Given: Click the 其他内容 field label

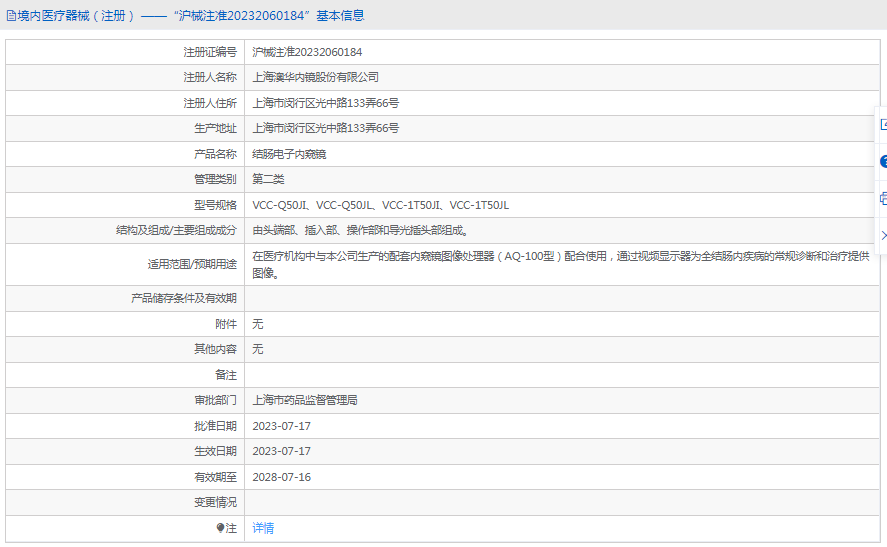Looking at the screenshot, I should tap(216, 349).
